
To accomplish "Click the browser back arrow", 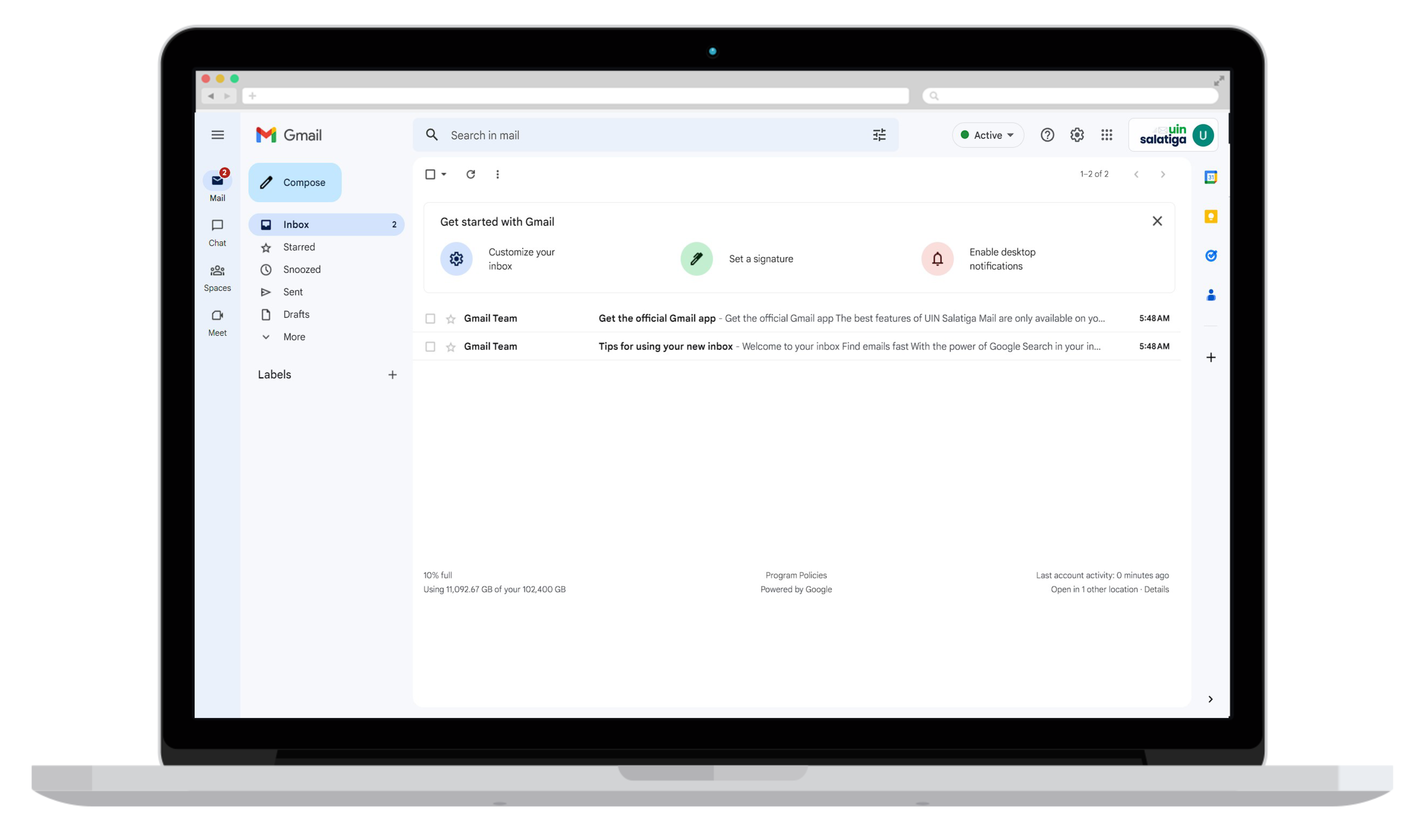I will (x=211, y=96).
